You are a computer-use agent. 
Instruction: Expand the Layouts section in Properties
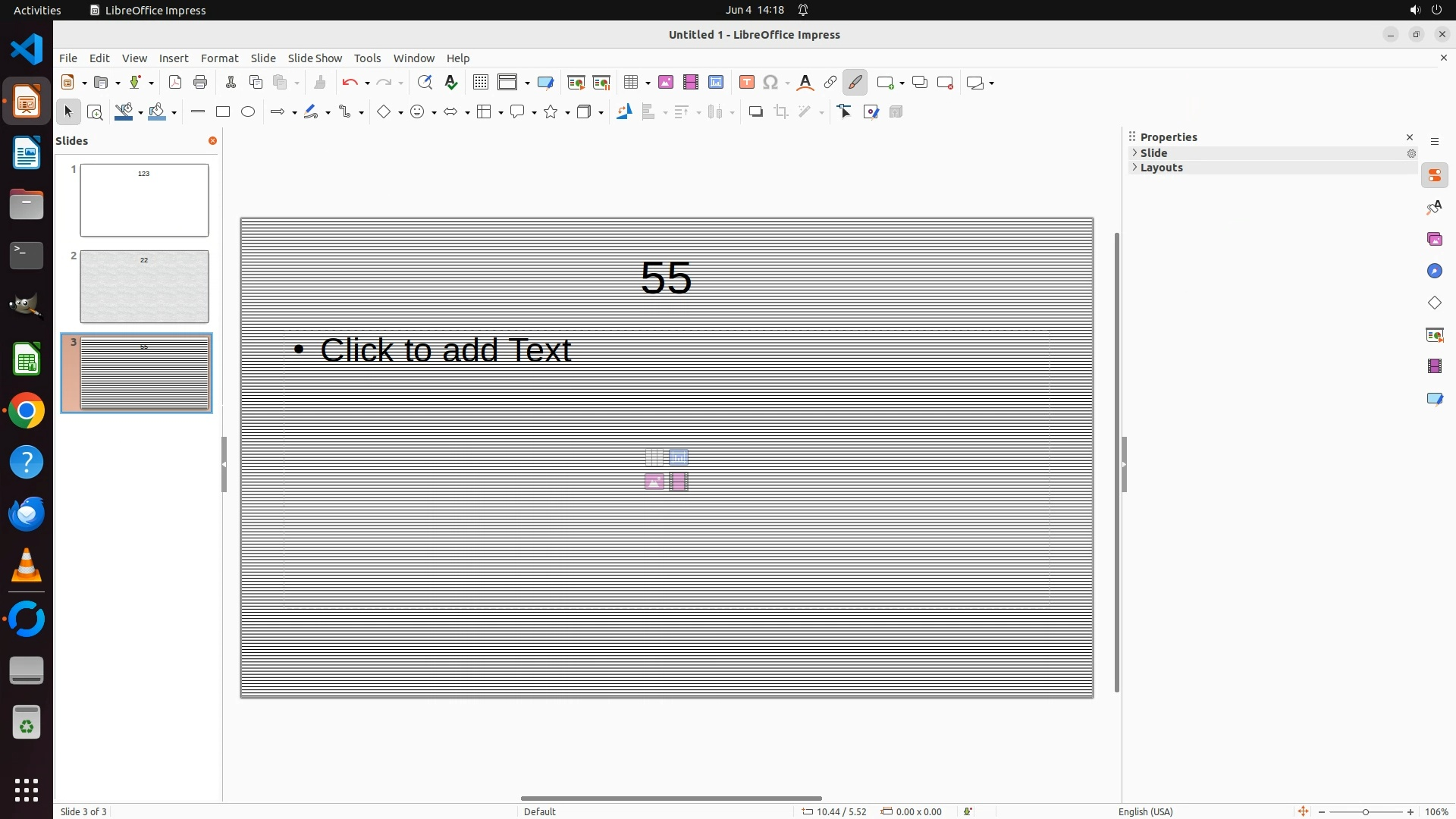tap(1161, 168)
